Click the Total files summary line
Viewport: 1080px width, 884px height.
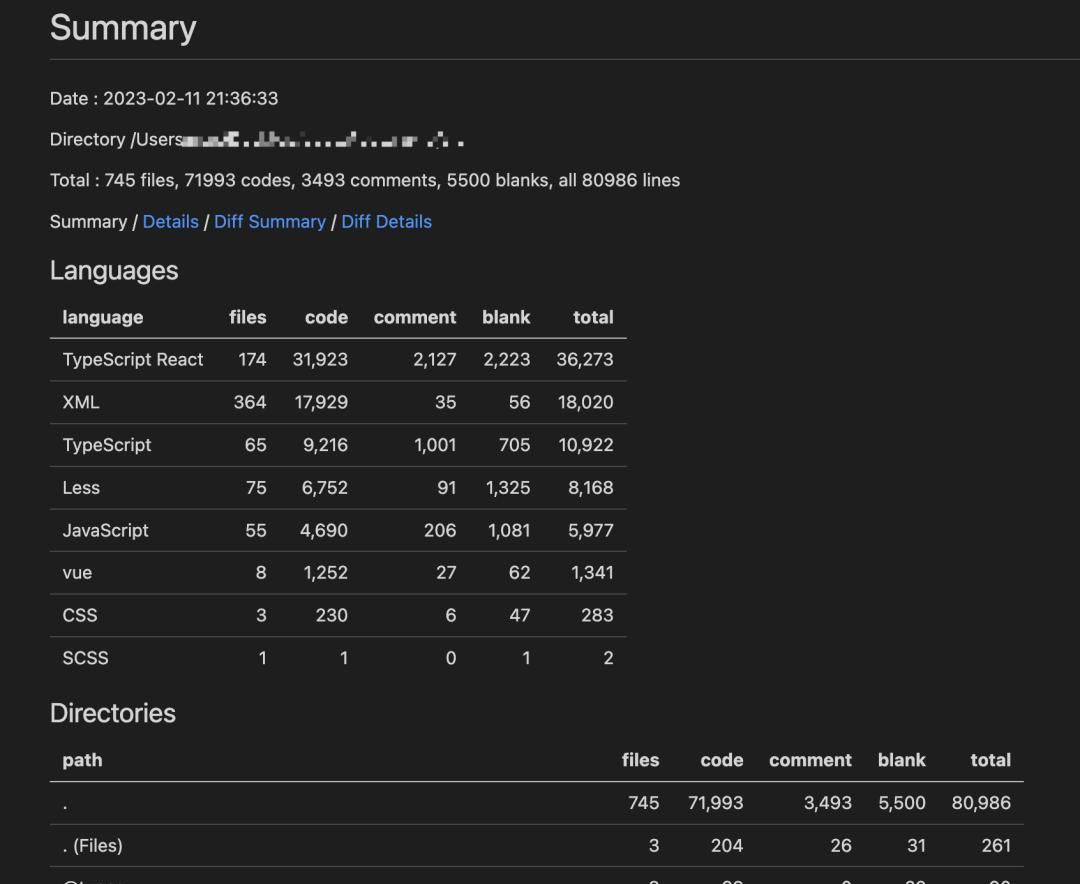click(x=365, y=181)
